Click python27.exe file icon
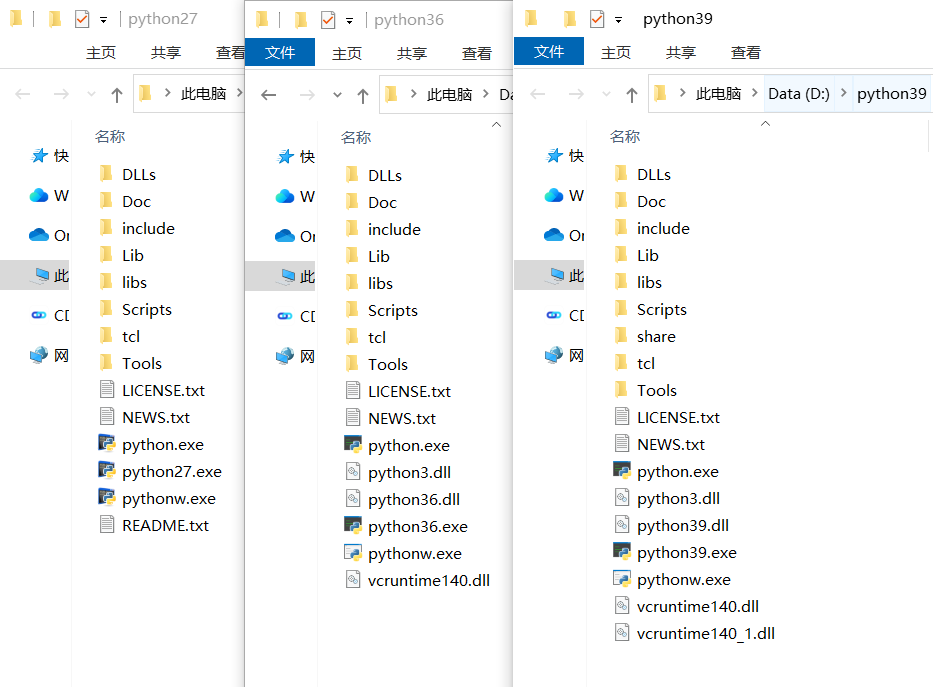This screenshot has width=933, height=687. coord(107,470)
